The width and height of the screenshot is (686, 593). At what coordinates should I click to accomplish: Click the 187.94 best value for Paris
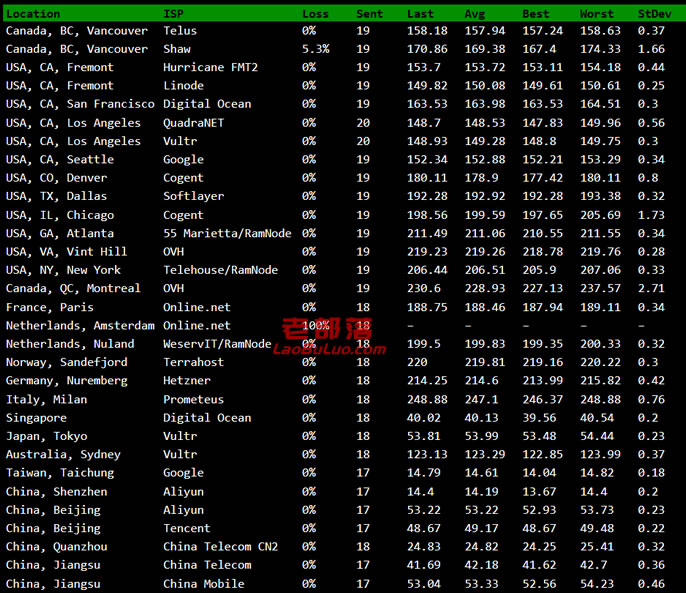click(x=542, y=308)
